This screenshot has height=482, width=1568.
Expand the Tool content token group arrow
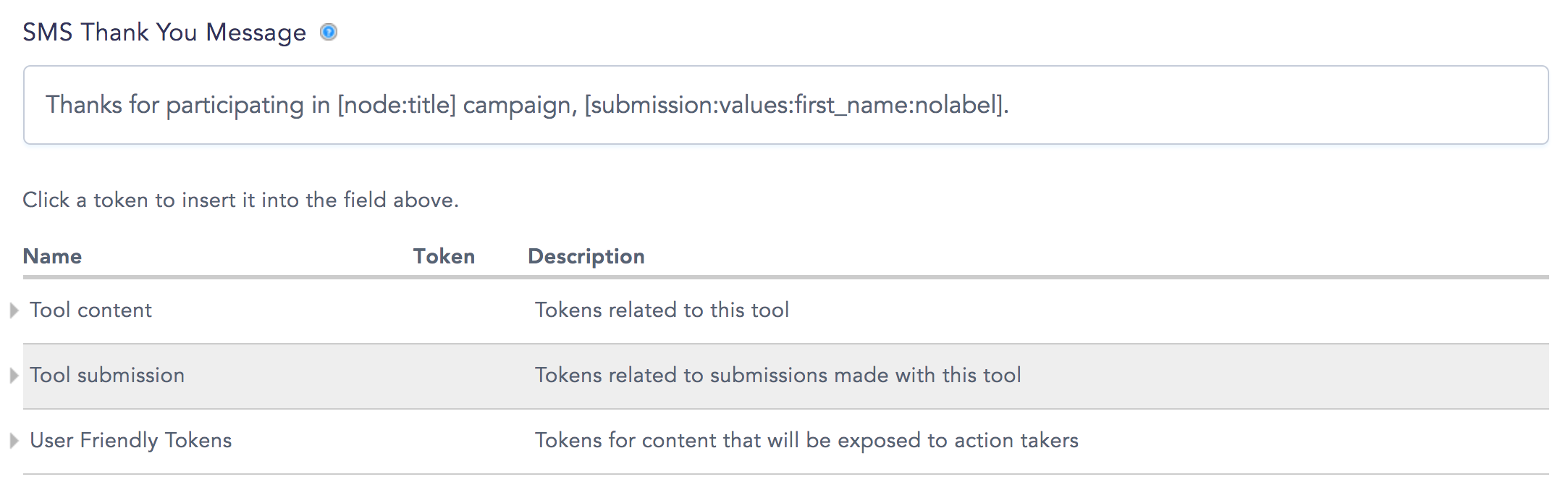click(14, 310)
